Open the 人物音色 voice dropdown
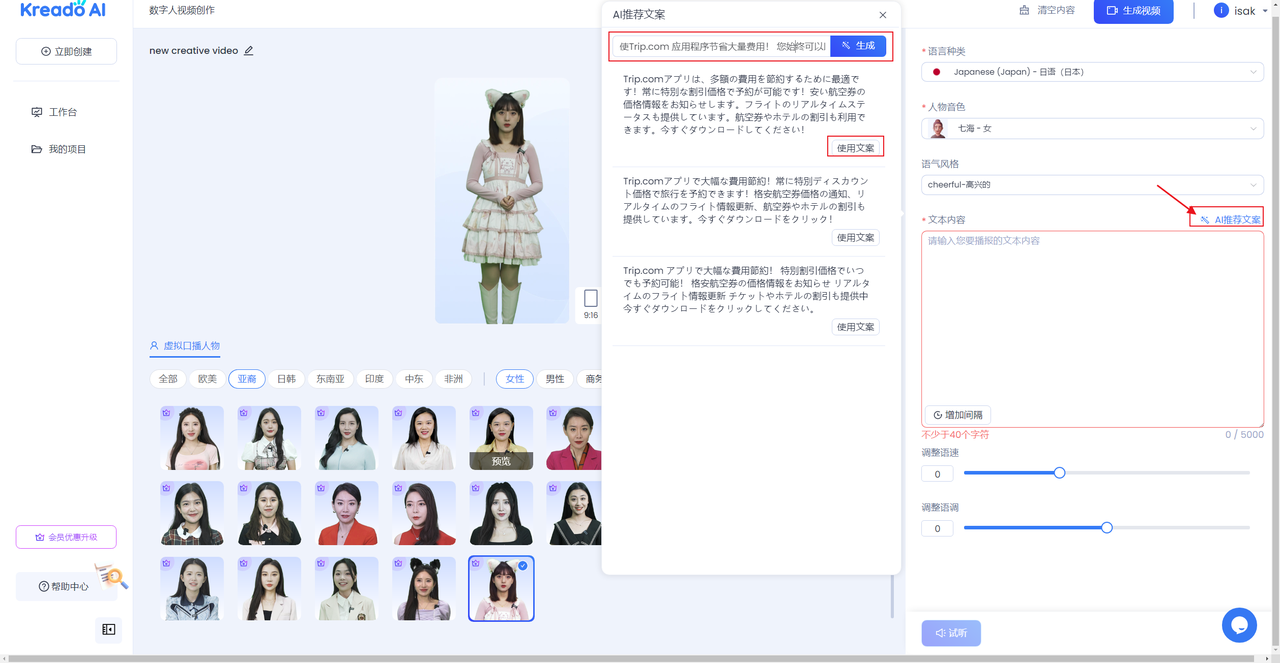1280x663 pixels. coord(1092,128)
